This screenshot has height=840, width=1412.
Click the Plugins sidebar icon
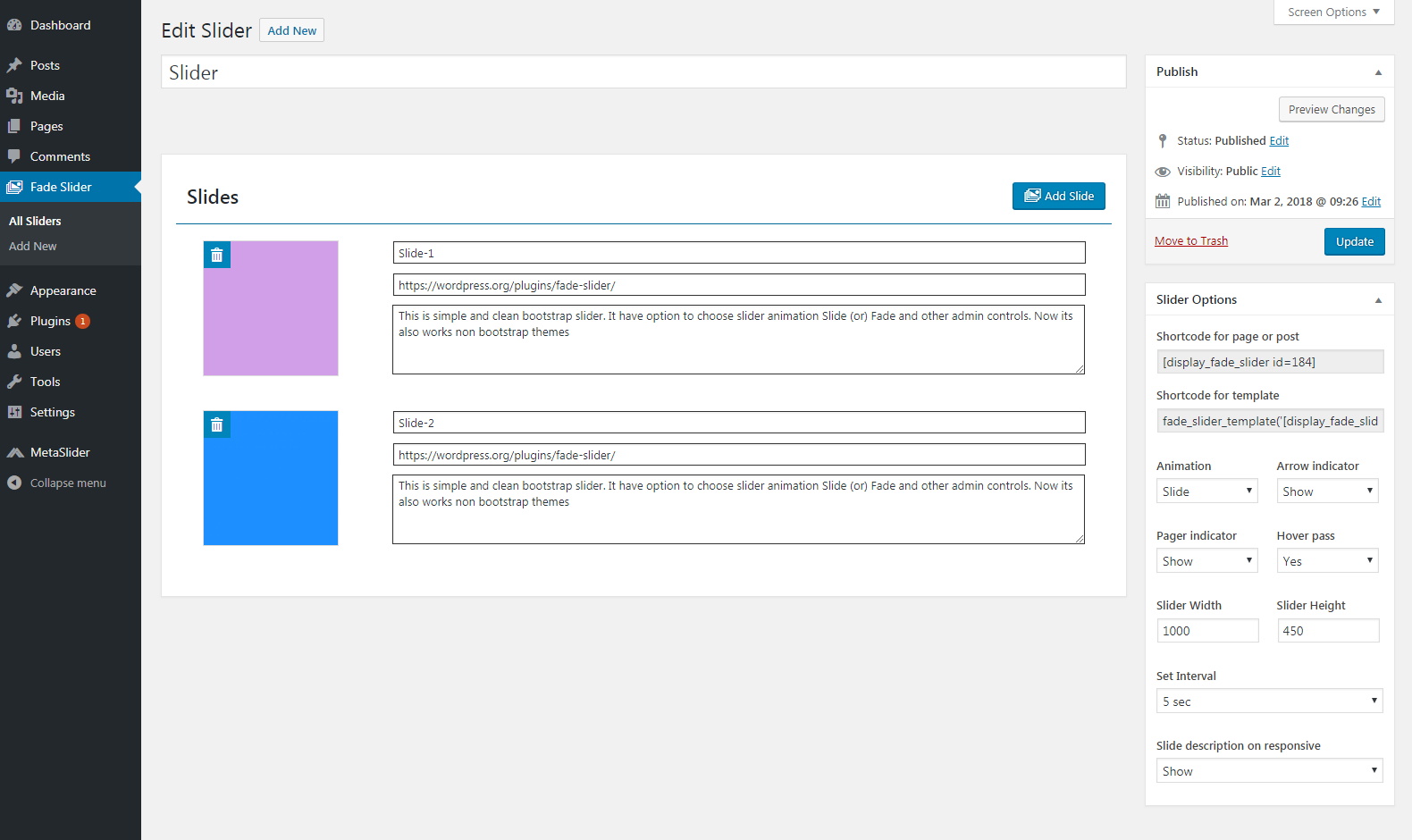point(14,322)
